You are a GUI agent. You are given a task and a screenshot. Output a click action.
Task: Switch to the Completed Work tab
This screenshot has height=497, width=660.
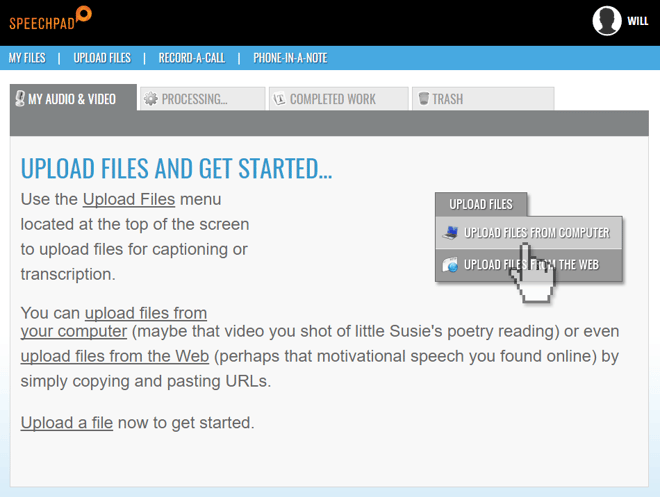339,99
